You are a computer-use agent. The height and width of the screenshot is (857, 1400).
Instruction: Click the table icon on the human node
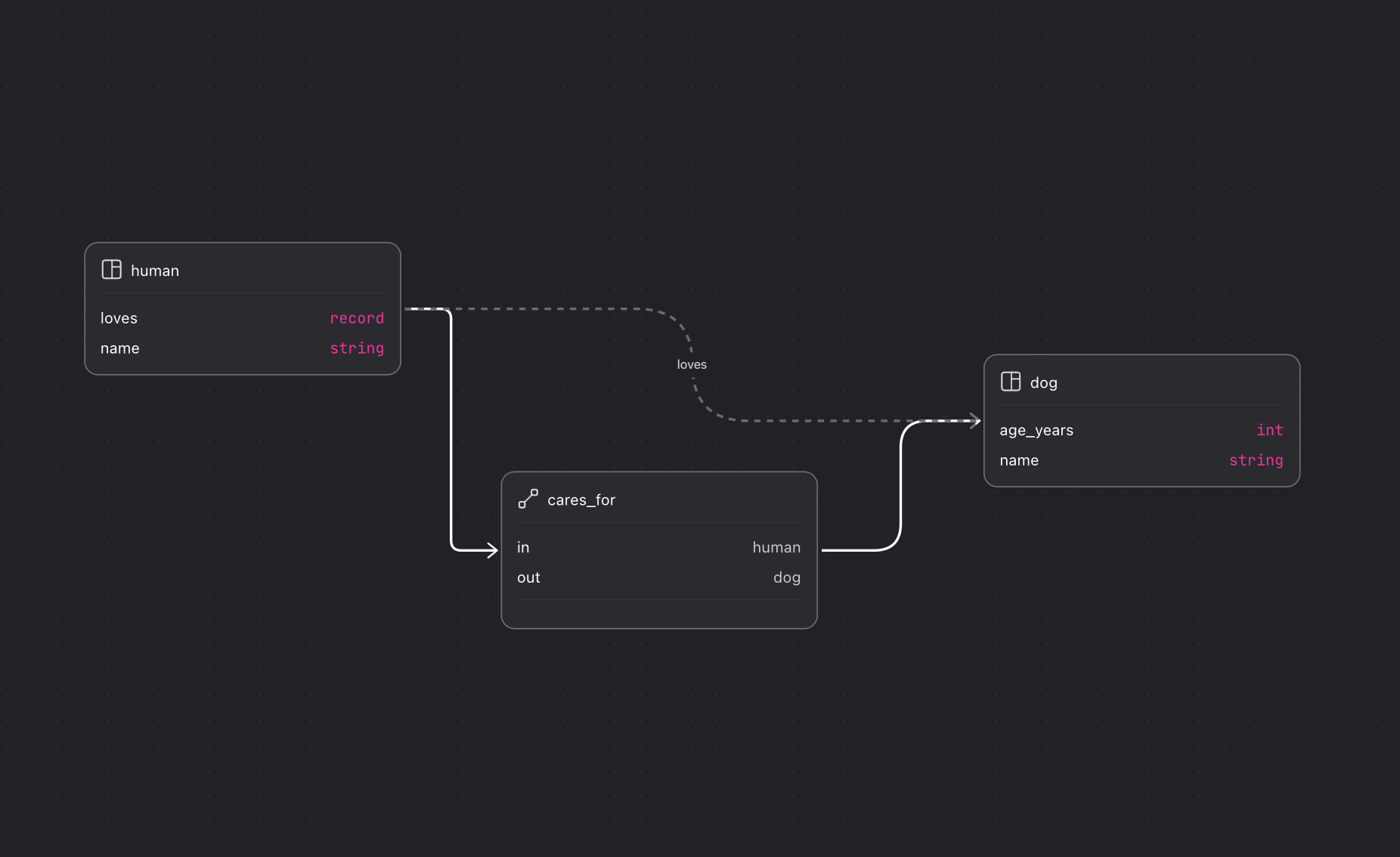coord(111,270)
